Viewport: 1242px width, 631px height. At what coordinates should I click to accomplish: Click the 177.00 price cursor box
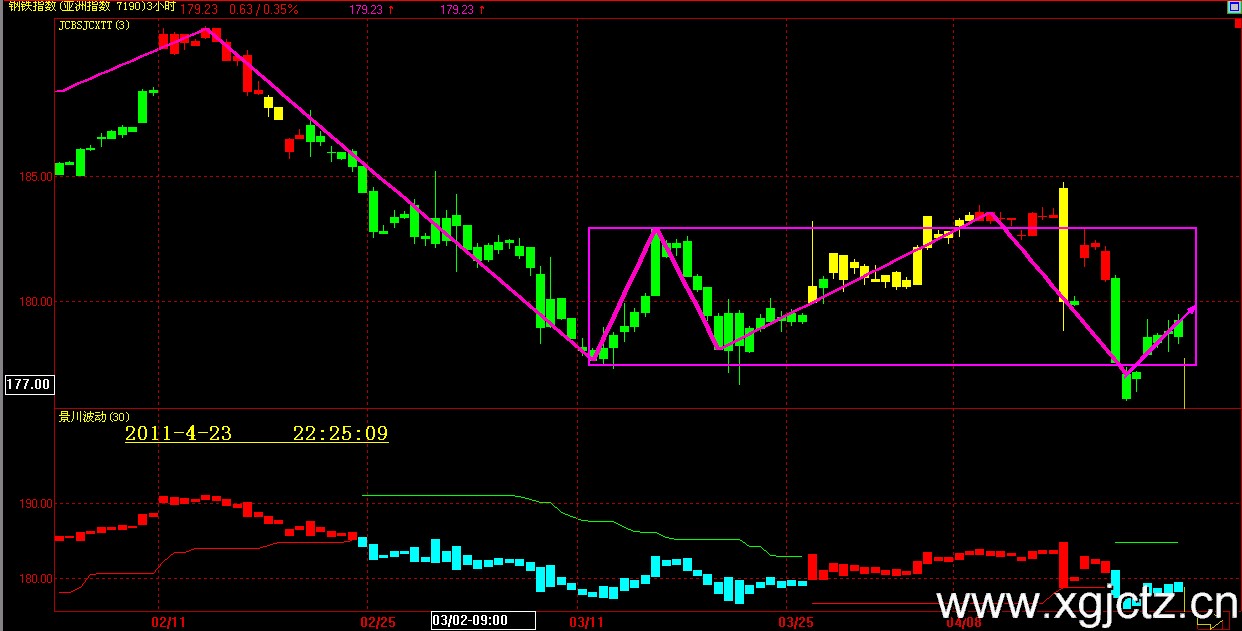point(28,384)
